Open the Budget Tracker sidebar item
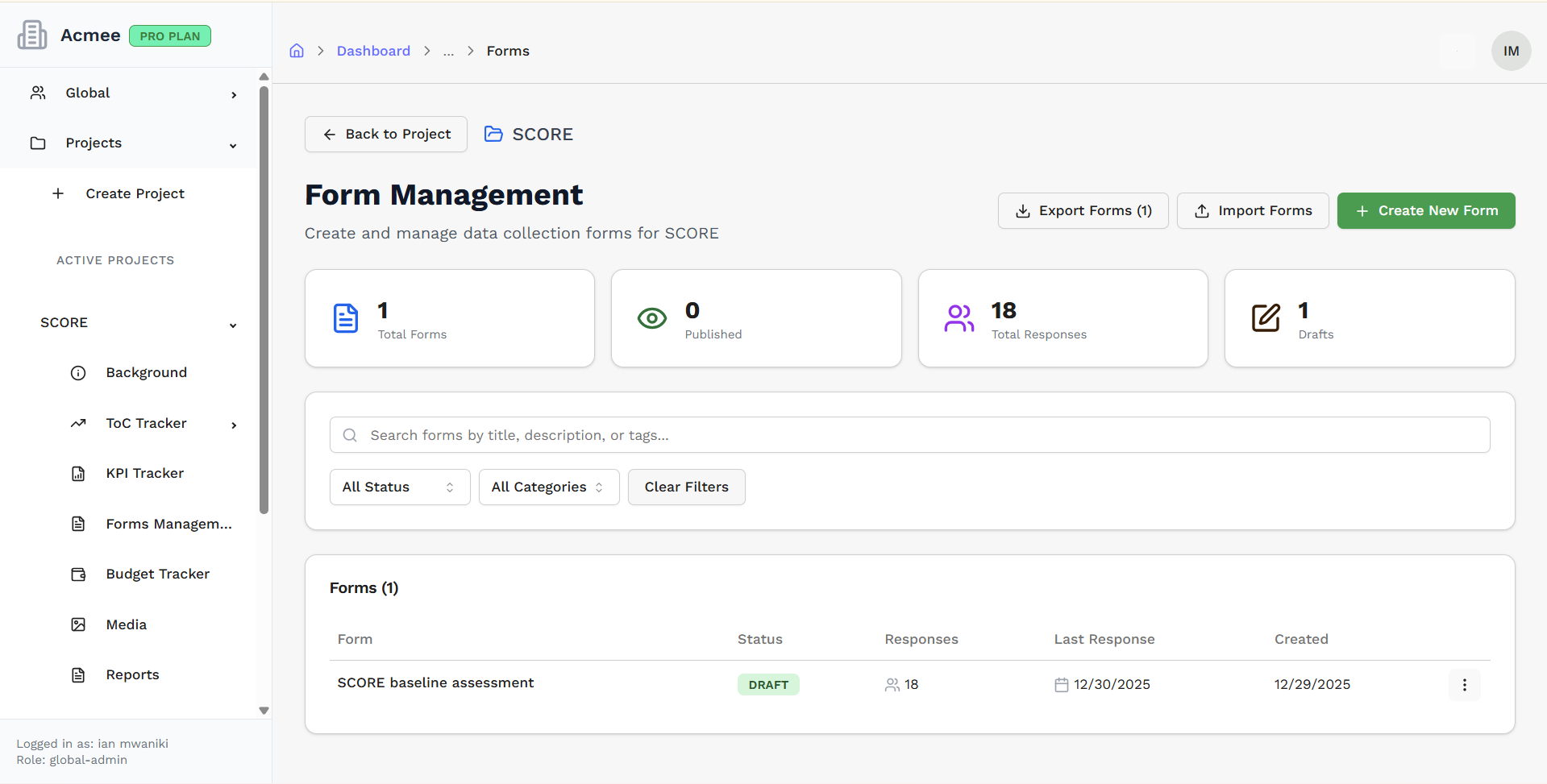 (x=158, y=574)
